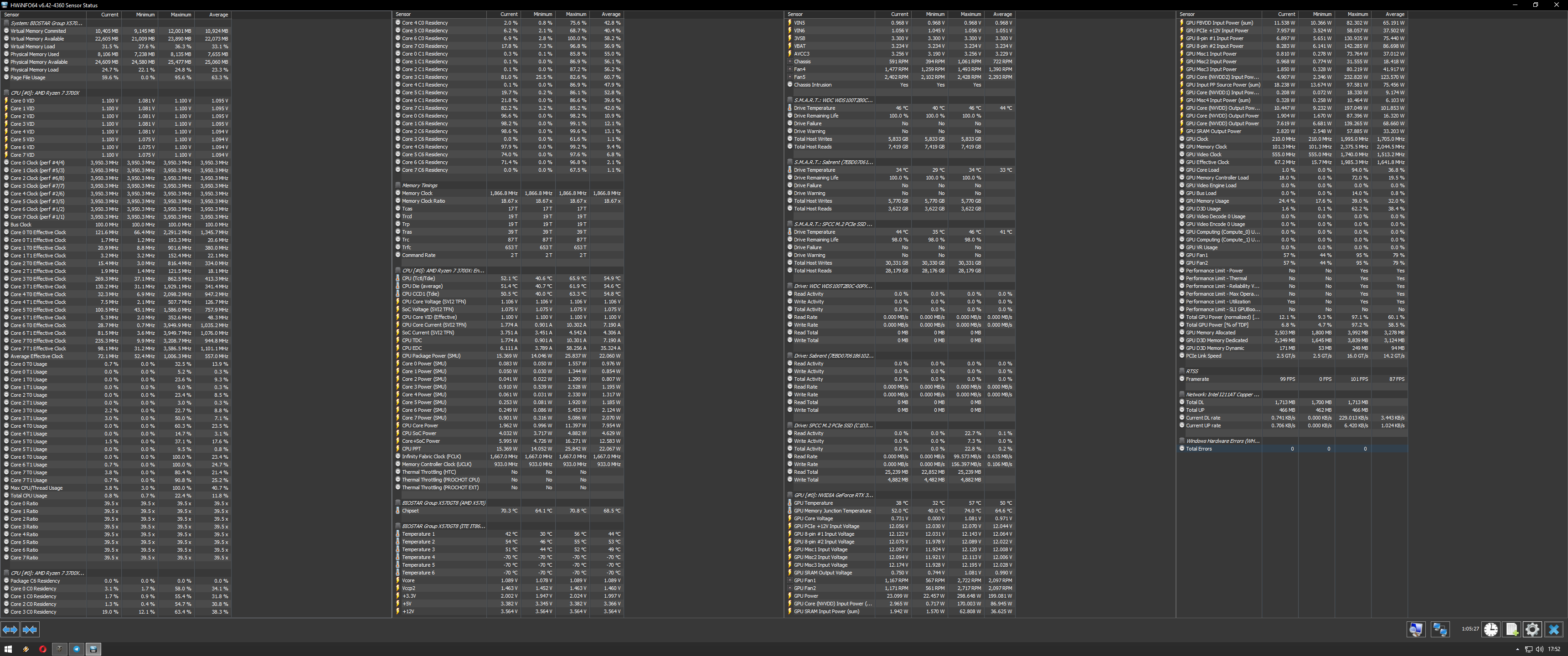Open Opera browser from the taskbar
This screenshot has height=656, width=1568.
42,649
